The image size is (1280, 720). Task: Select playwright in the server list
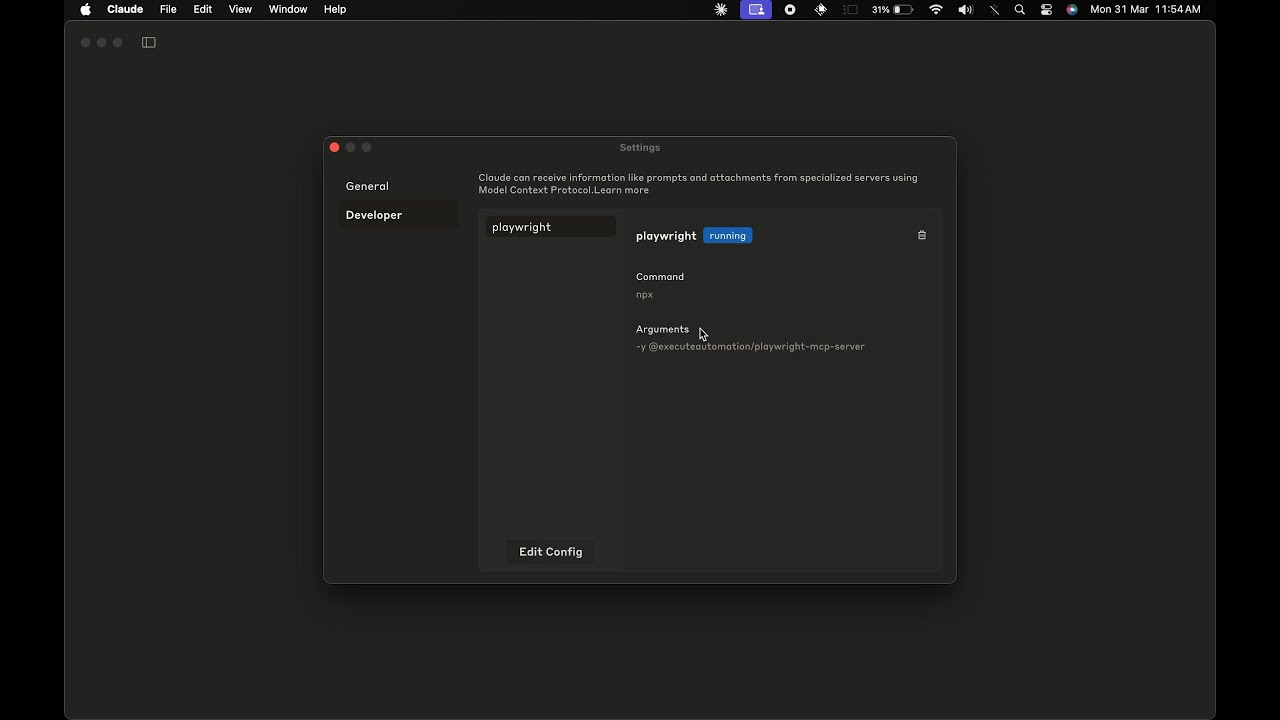click(550, 227)
